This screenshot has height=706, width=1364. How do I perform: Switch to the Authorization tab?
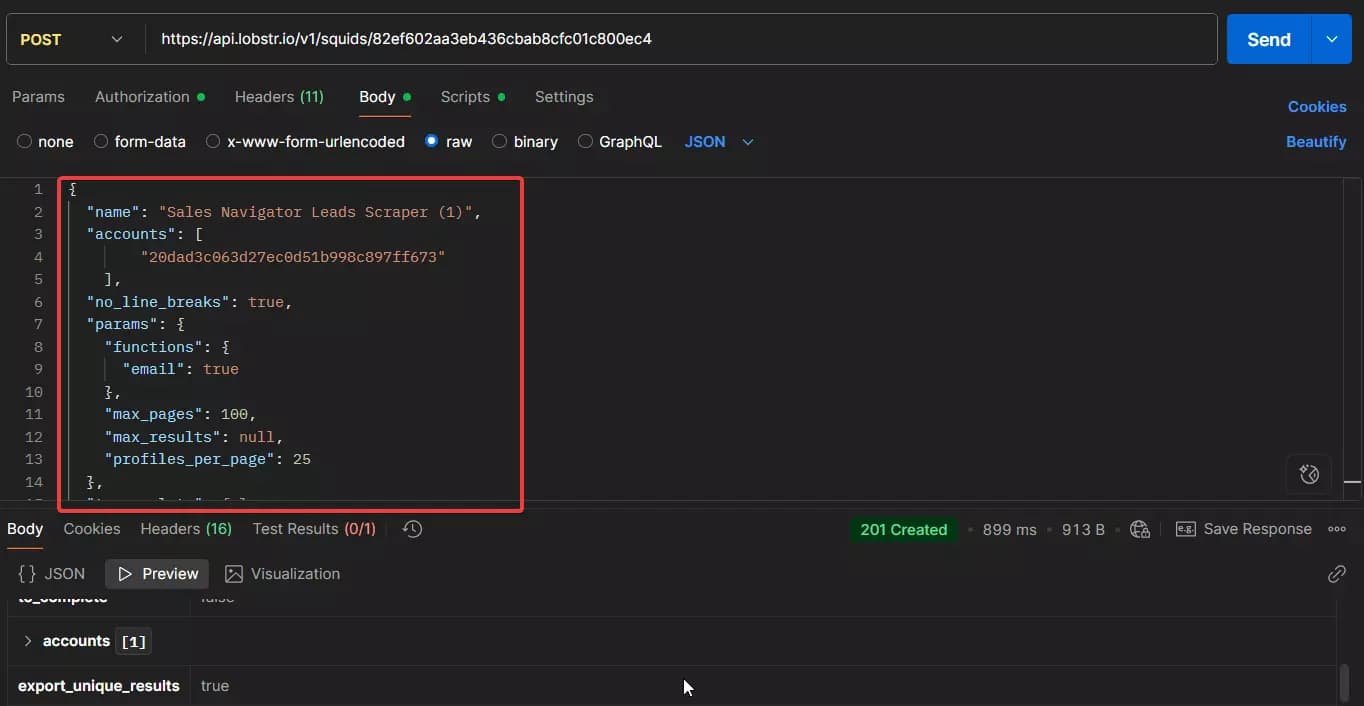point(142,96)
